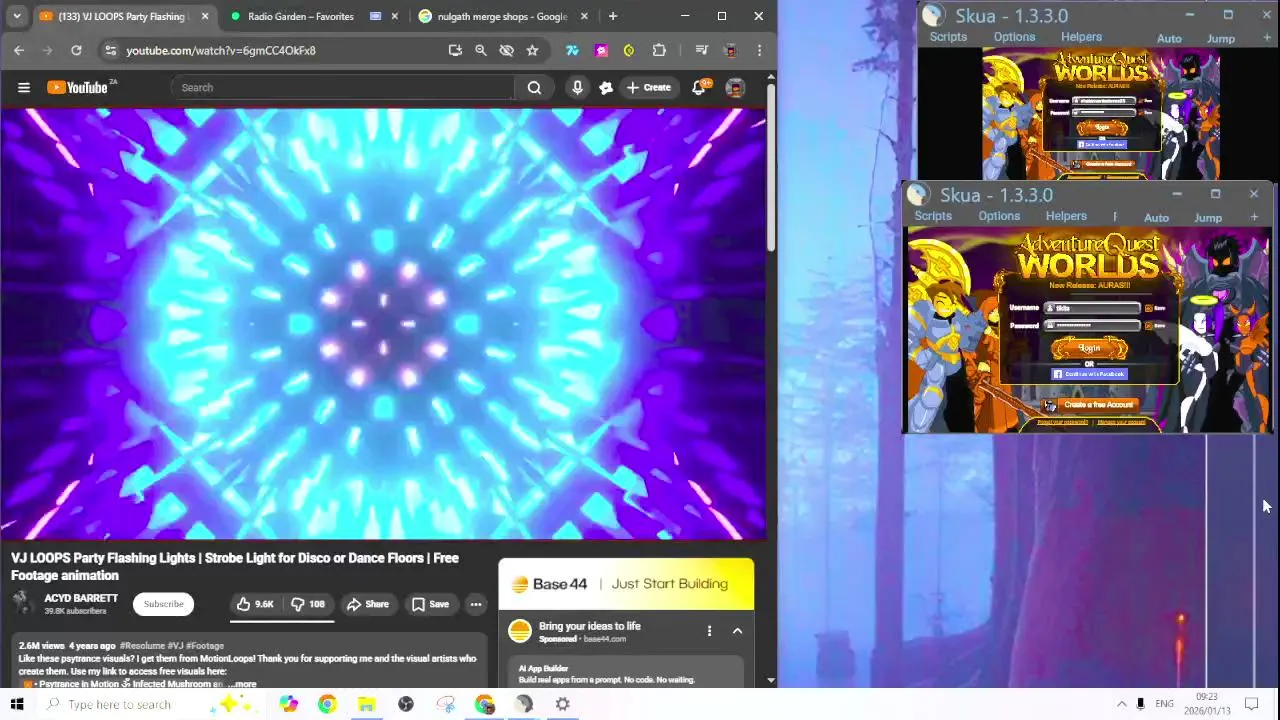Open more actions ellipsis beside Save
Image resolution: width=1280 pixels, height=720 pixels.
coord(476,604)
